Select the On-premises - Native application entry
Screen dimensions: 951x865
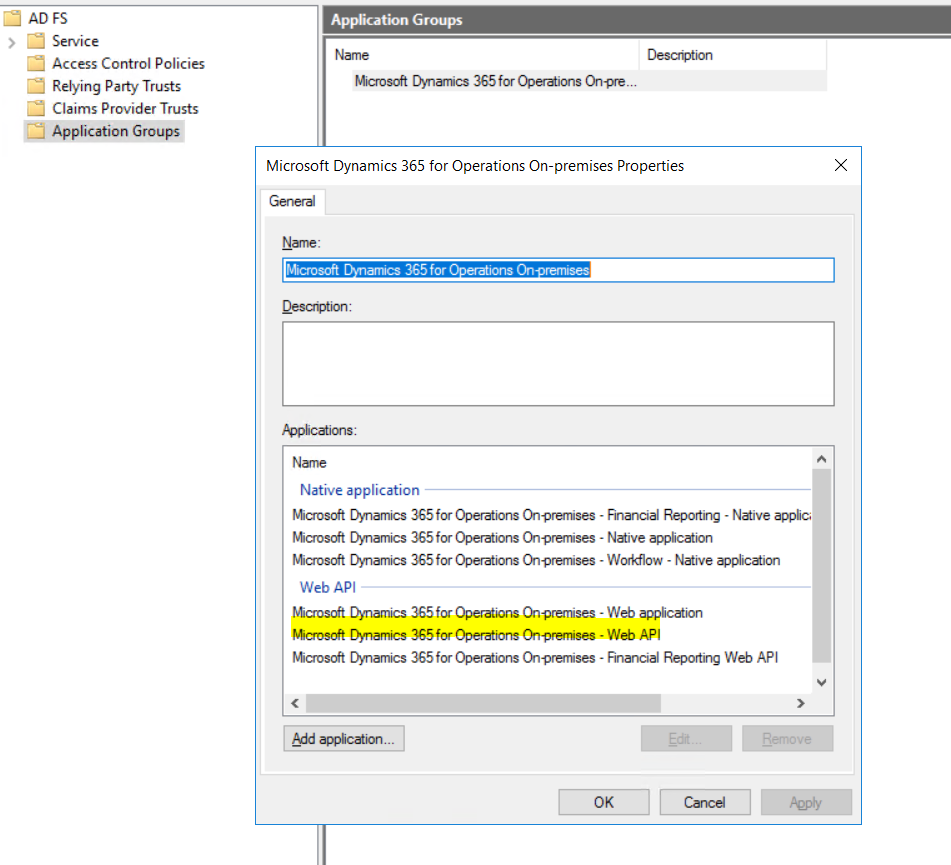(x=502, y=537)
